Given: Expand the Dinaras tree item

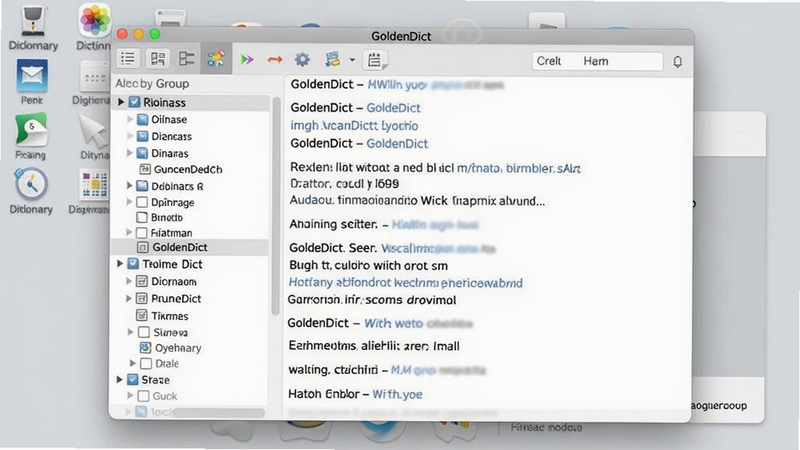Looking at the screenshot, I should pos(130,153).
